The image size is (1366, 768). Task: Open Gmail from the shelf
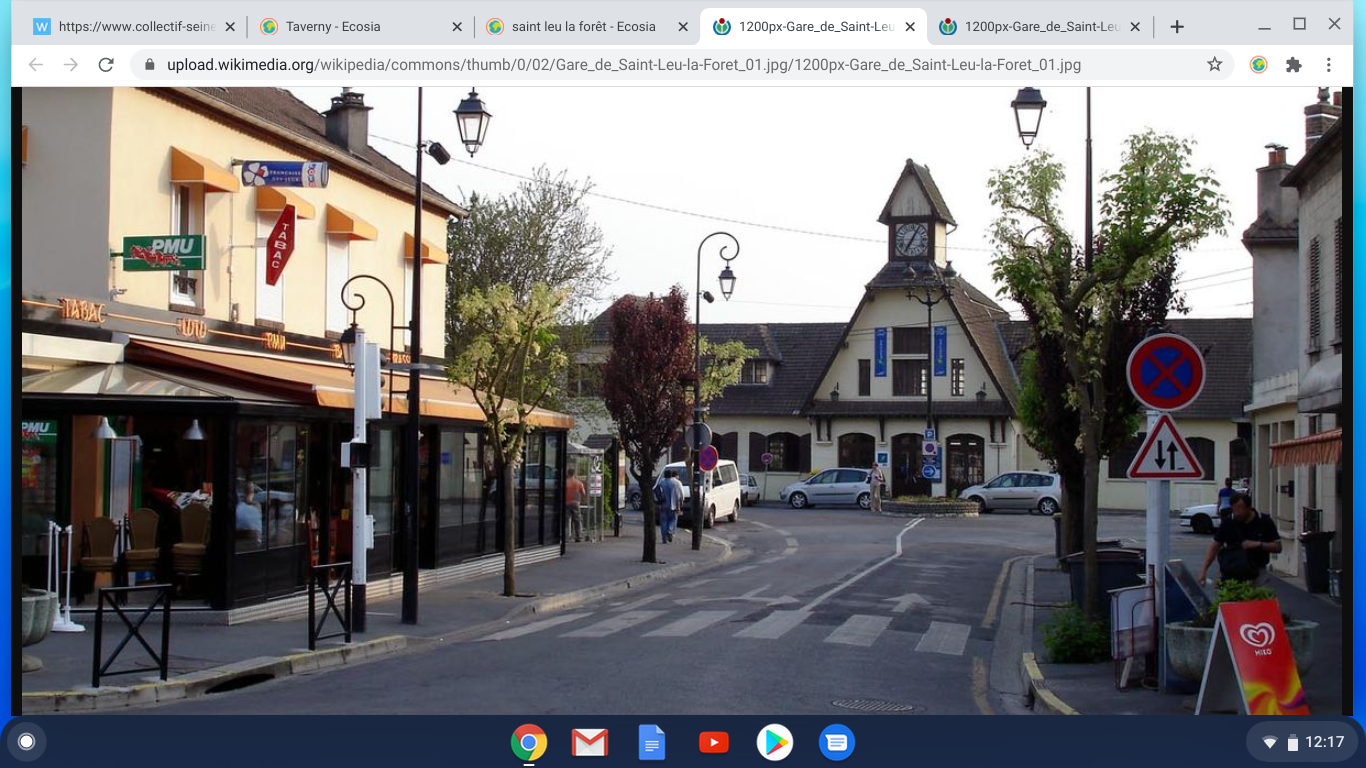point(590,742)
